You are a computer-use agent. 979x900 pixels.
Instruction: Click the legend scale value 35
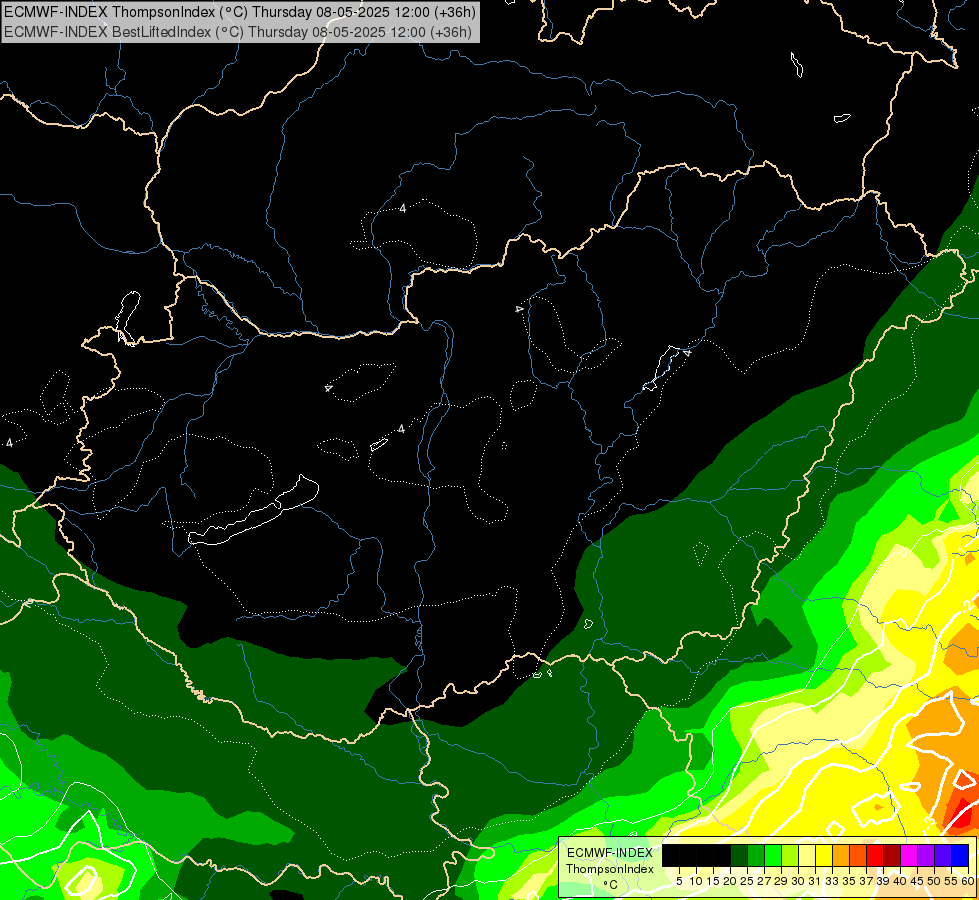[849, 881]
